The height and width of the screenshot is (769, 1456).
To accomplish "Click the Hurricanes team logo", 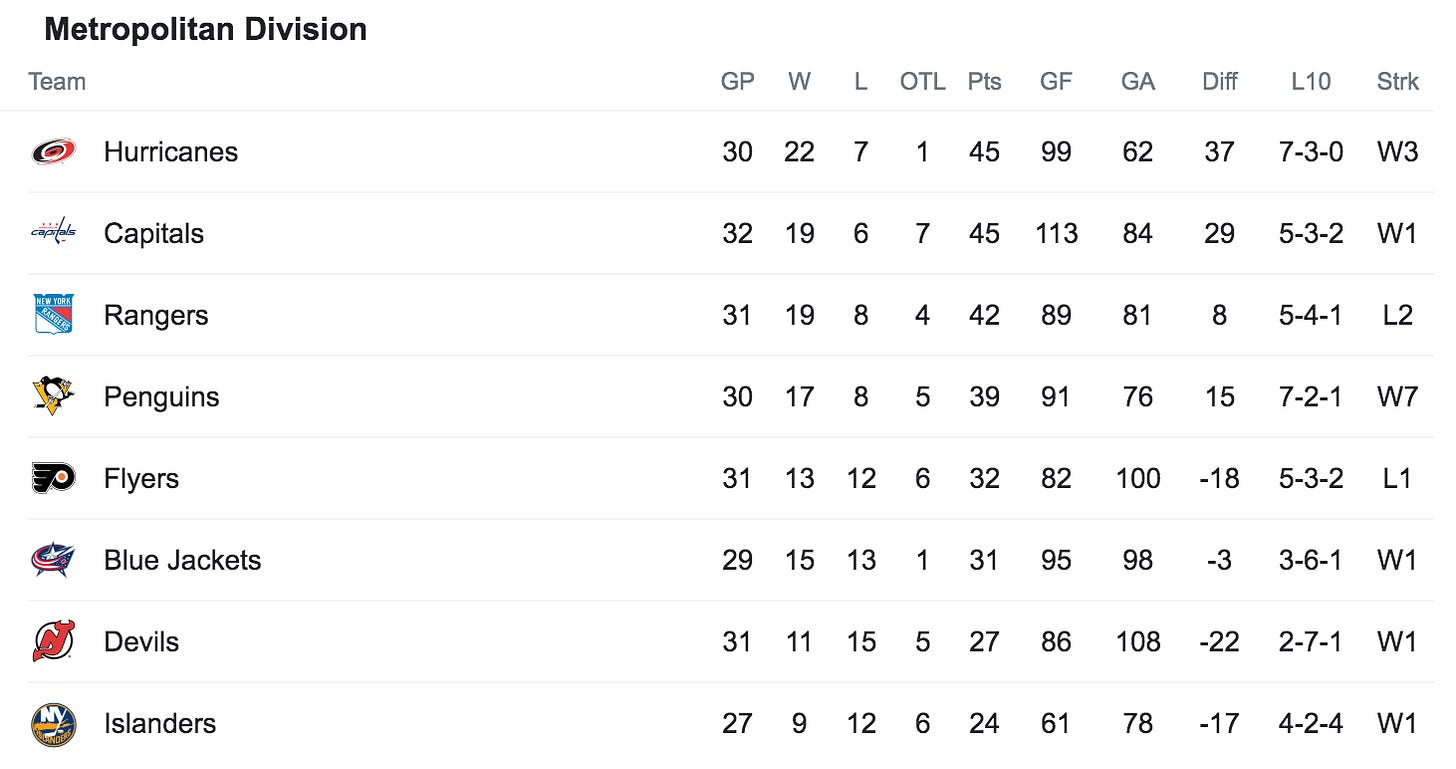I will tap(53, 152).
